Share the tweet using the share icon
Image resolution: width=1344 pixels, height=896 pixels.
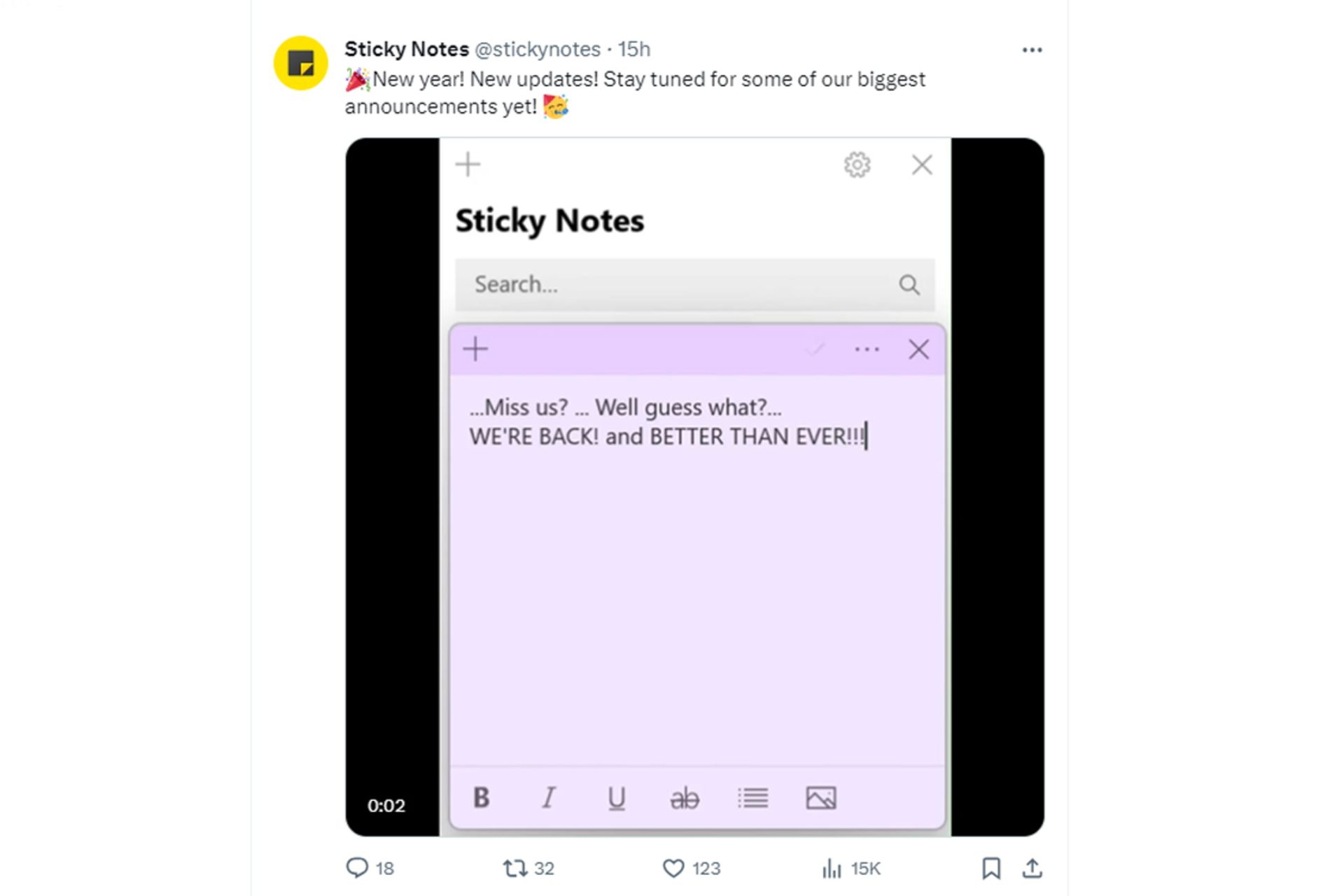click(1032, 869)
